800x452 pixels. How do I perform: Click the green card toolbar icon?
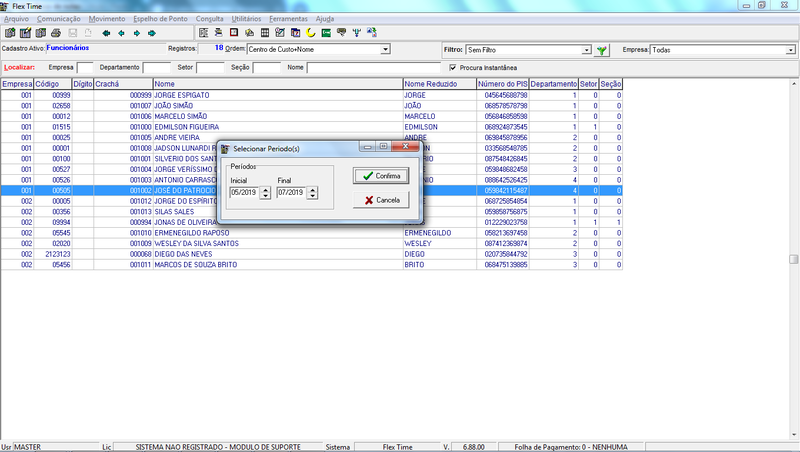pyautogui.click(x=326, y=33)
